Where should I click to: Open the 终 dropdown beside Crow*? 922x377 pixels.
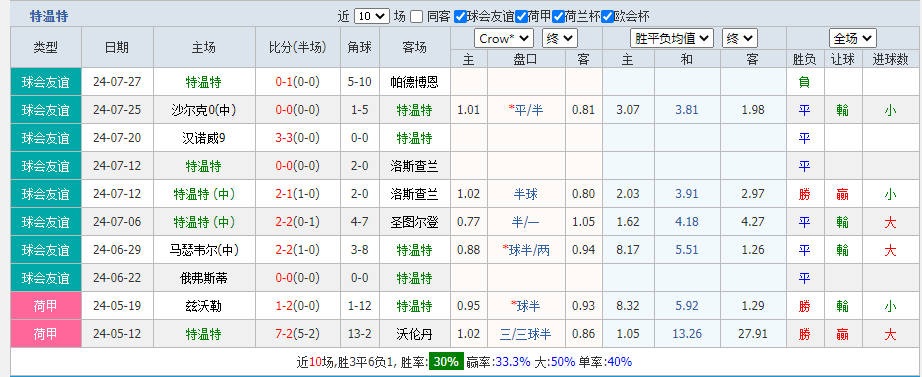pyautogui.click(x=560, y=39)
